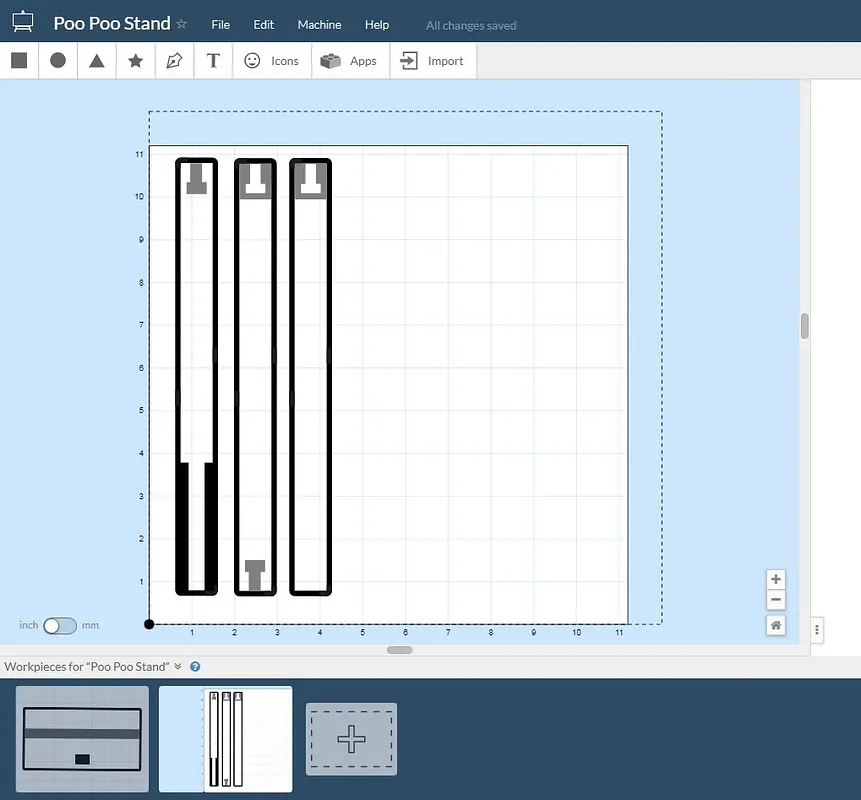Viewport: 861px width, 800px height.
Task: Add a new workpiece
Action: tap(351, 740)
